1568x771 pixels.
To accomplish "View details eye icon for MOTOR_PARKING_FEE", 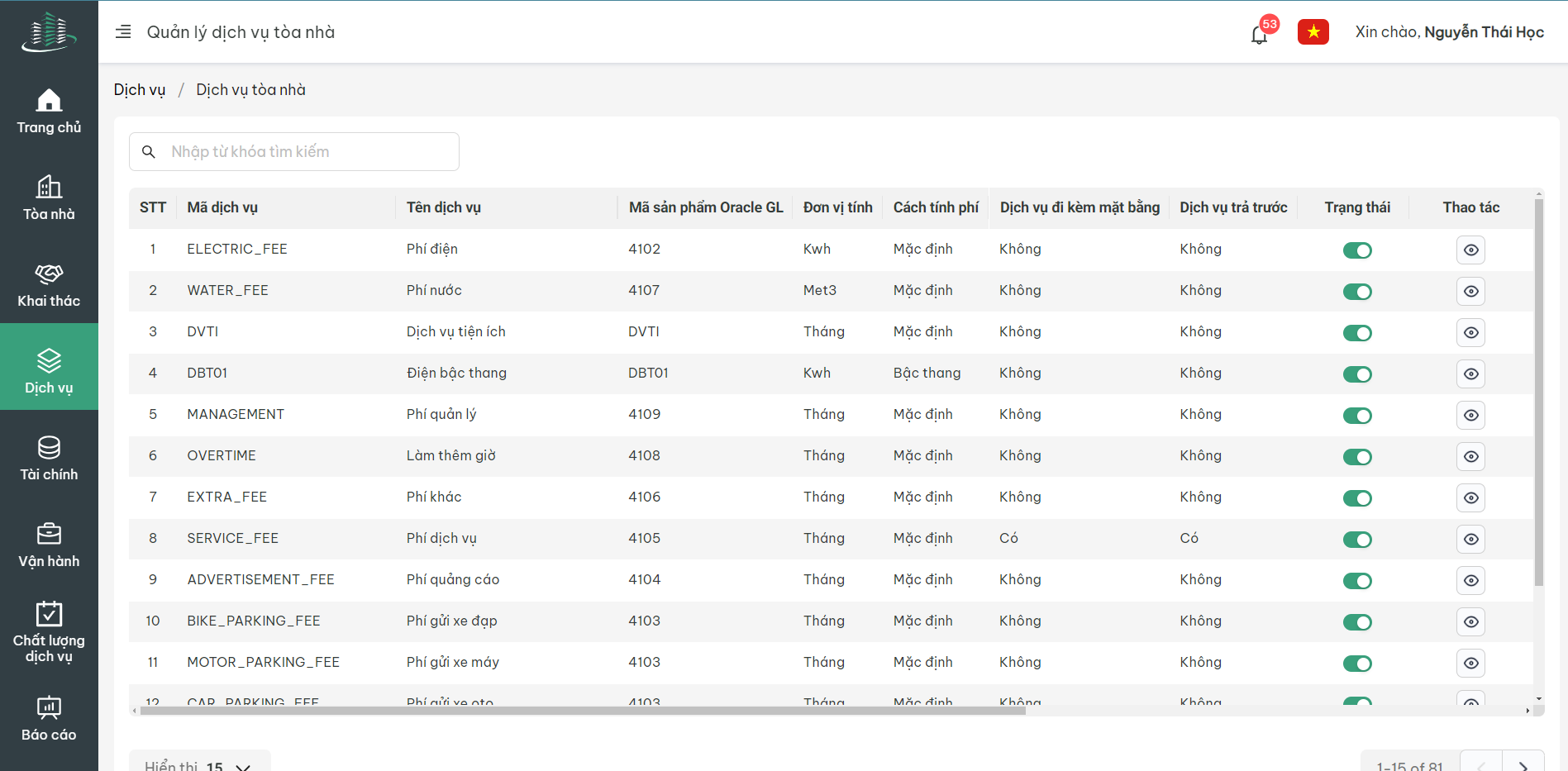I will [x=1470, y=663].
